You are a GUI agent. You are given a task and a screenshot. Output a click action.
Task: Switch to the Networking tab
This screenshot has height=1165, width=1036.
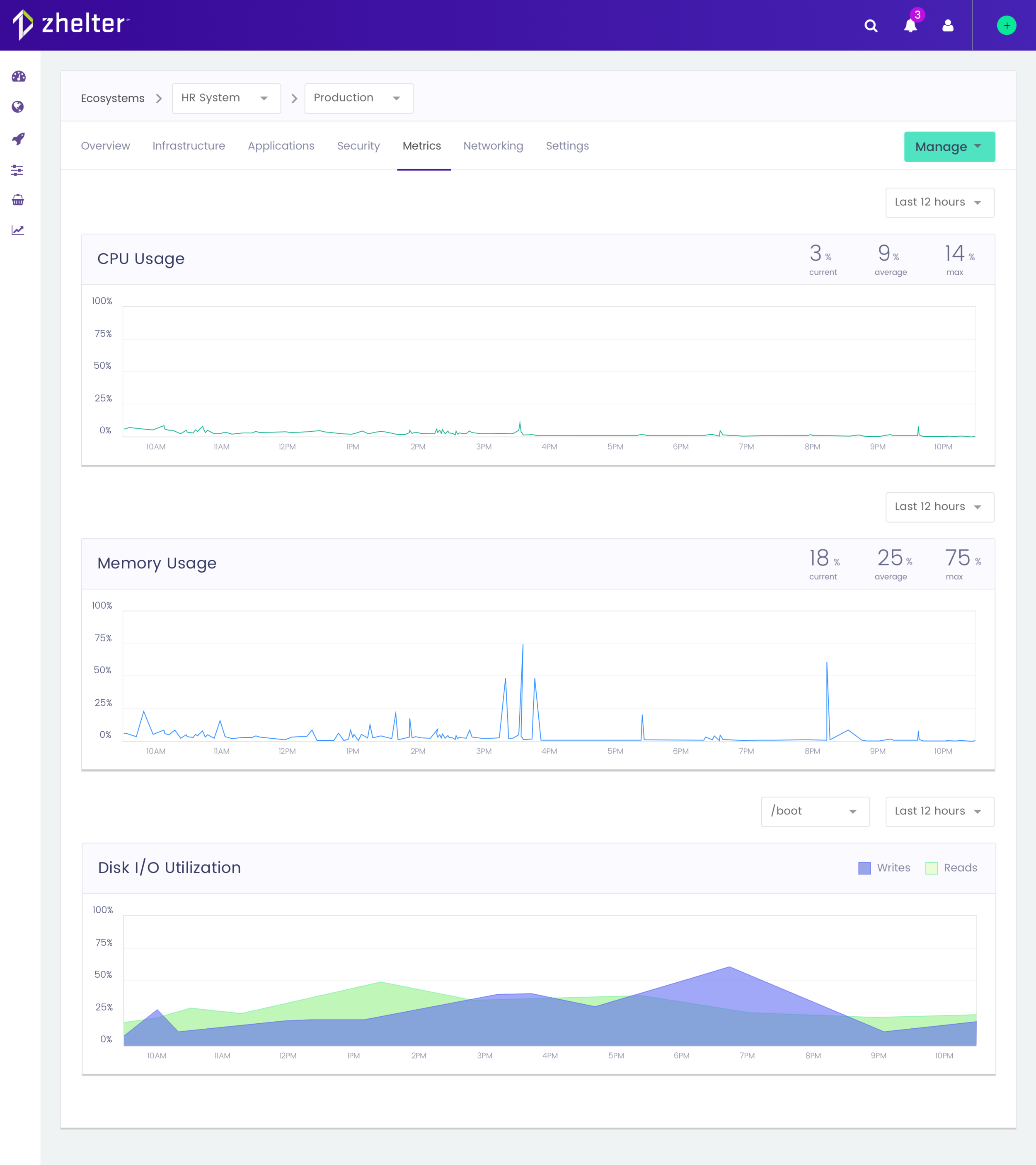[x=493, y=146]
